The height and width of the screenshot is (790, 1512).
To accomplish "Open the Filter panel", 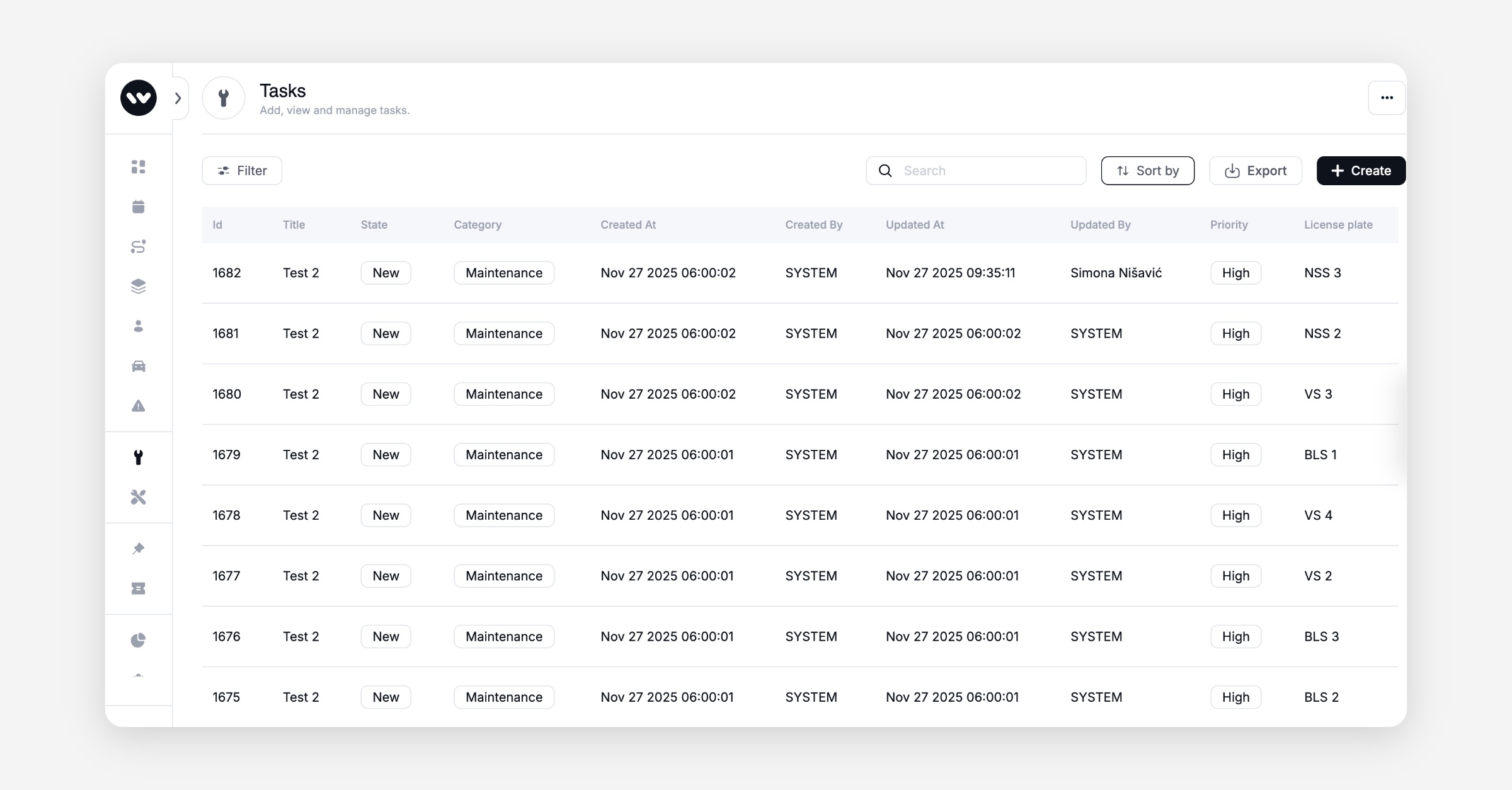I will pos(242,171).
